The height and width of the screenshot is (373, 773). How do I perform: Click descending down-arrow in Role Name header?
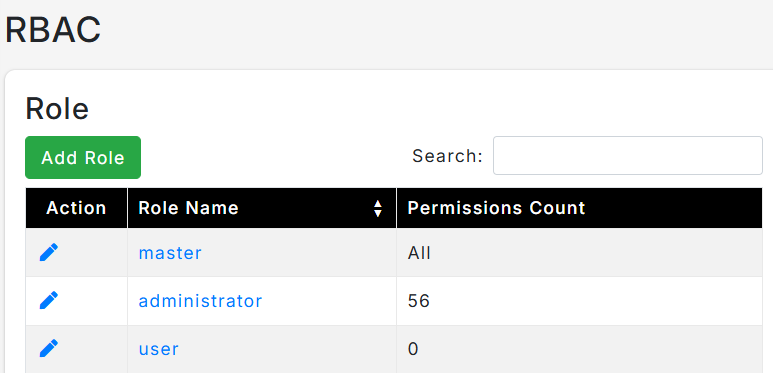coord(378,213)
